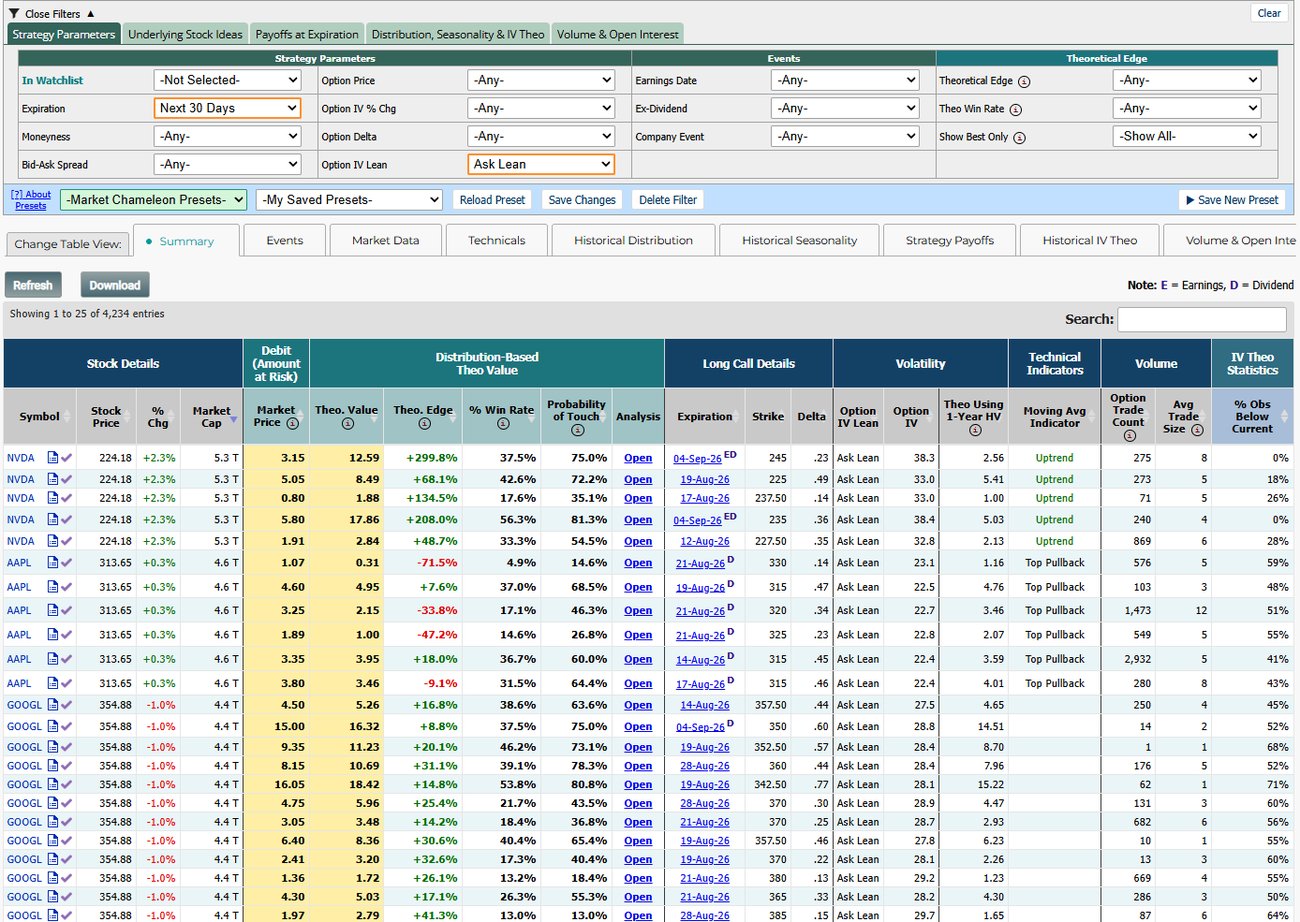Open document icon in GOOGL row priced 15.00
This screenshot has width=1300, height=922.
coord(53,726)
